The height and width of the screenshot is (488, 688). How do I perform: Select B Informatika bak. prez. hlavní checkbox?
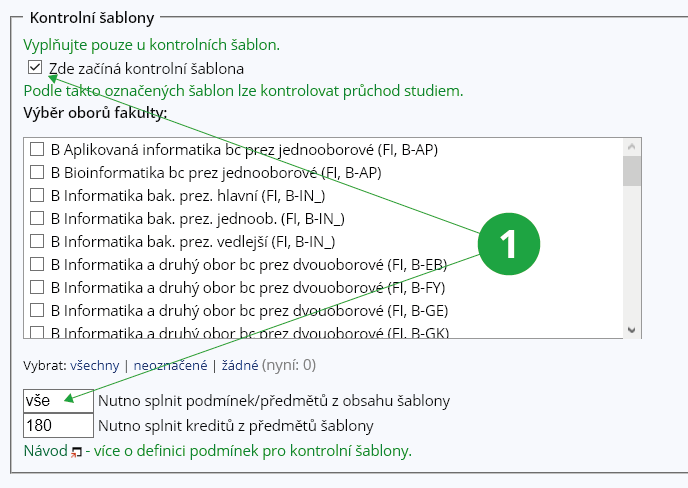click(37, 195)
